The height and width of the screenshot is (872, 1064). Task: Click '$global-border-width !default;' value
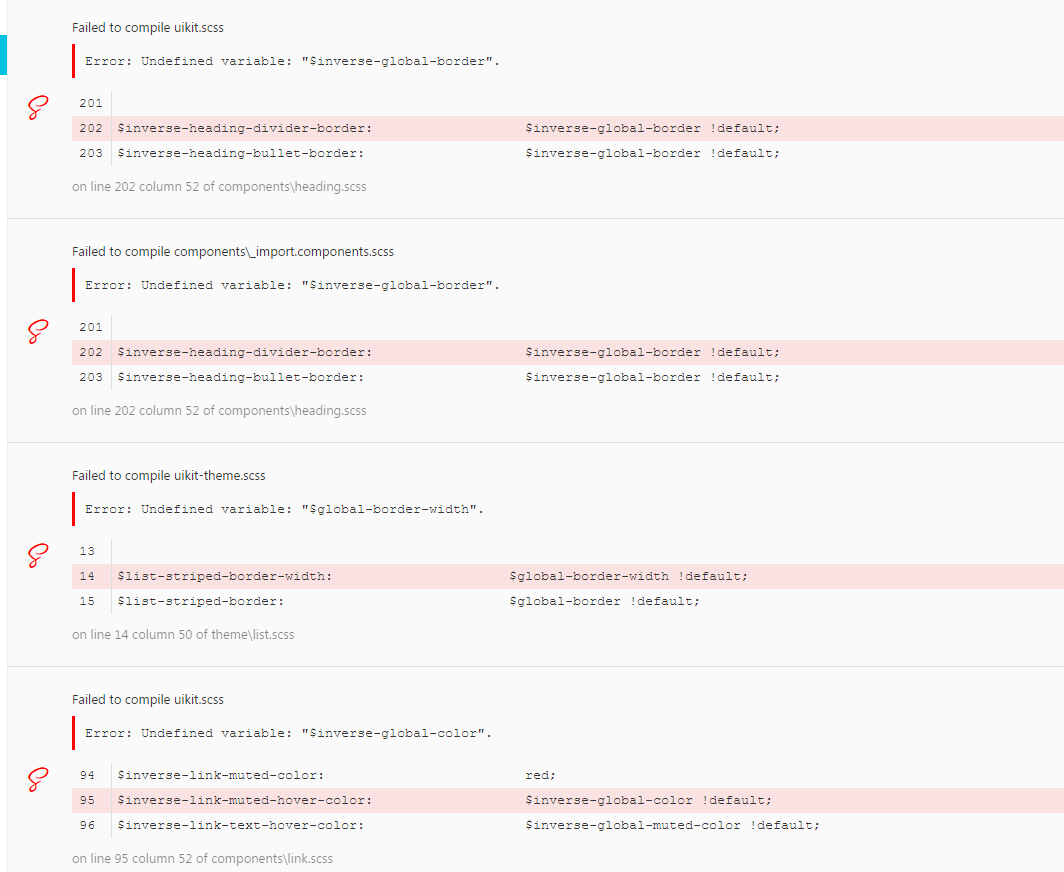pos(628,576)
